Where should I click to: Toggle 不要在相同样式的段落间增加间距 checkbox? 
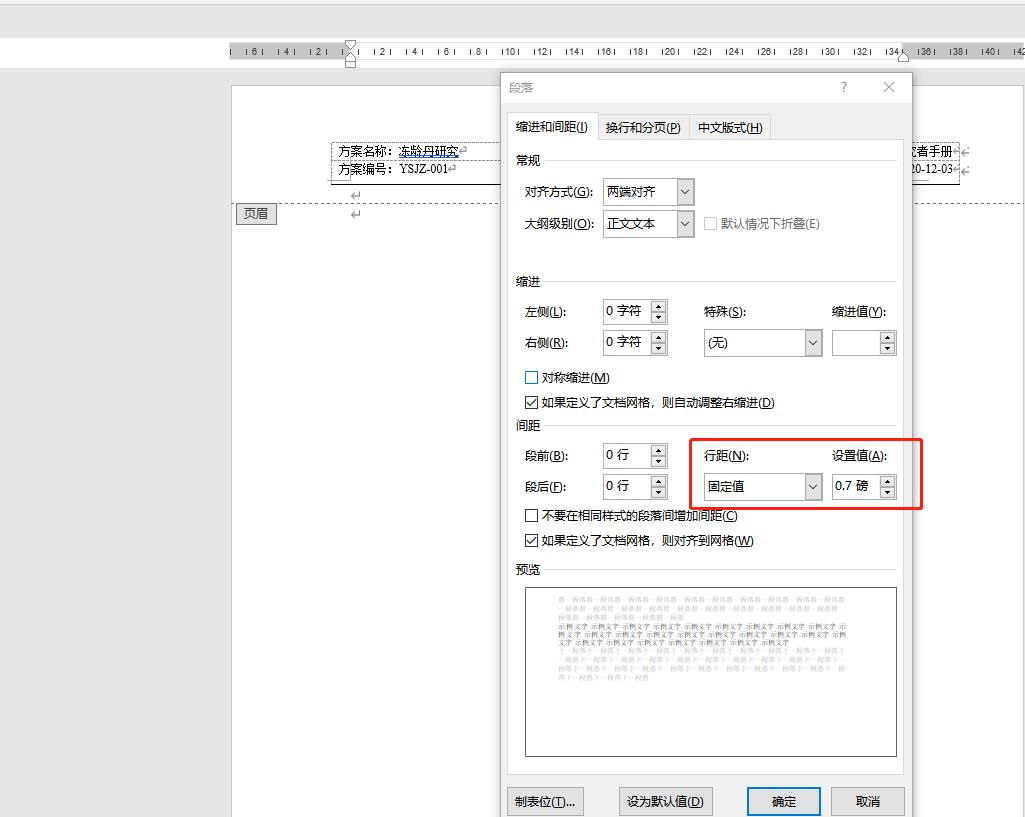click(x=532, y=516)
